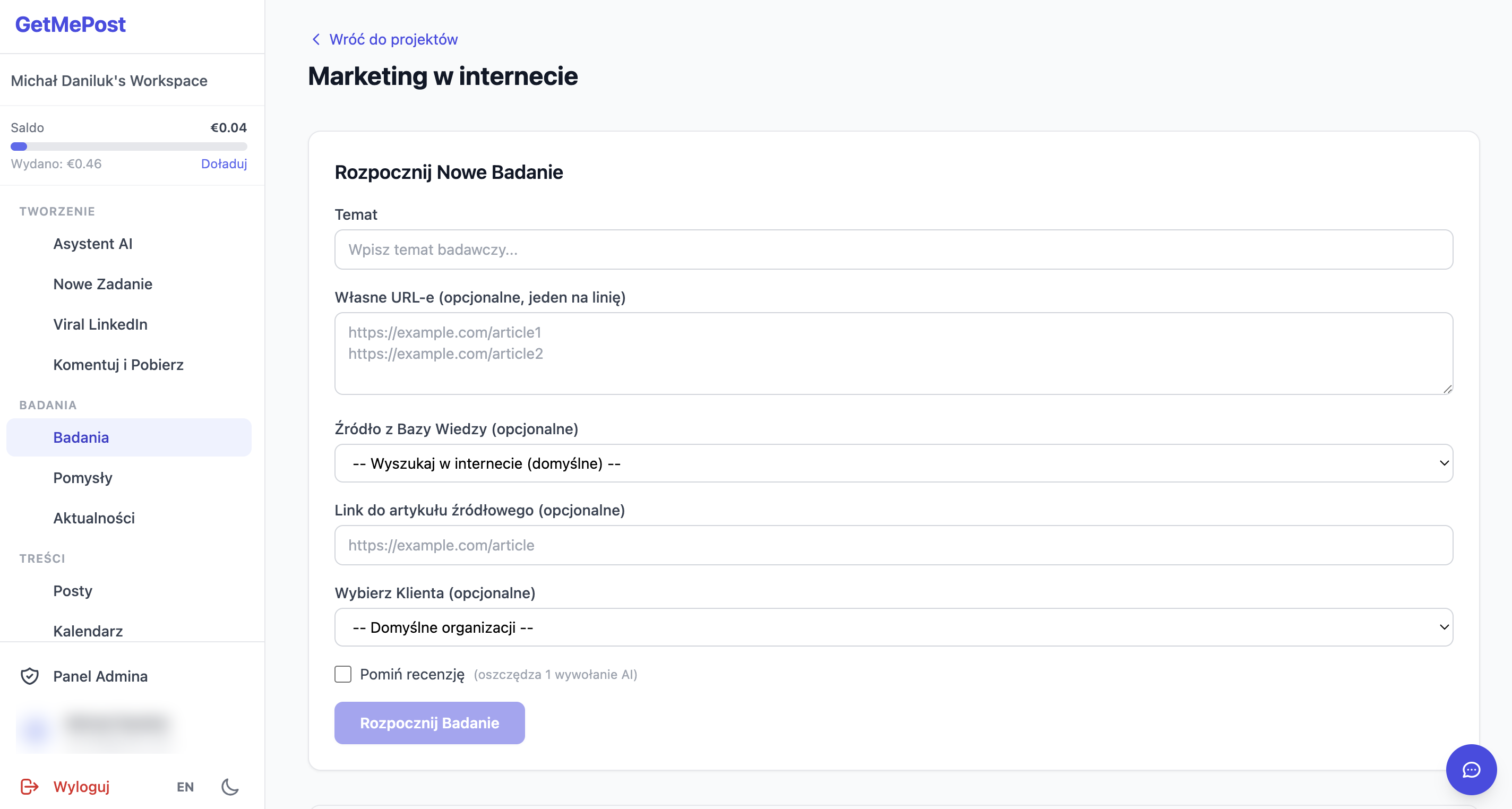Open the chat support bubble icon
This screenshot has height=809, width=1512.
tap(1471, 769)
